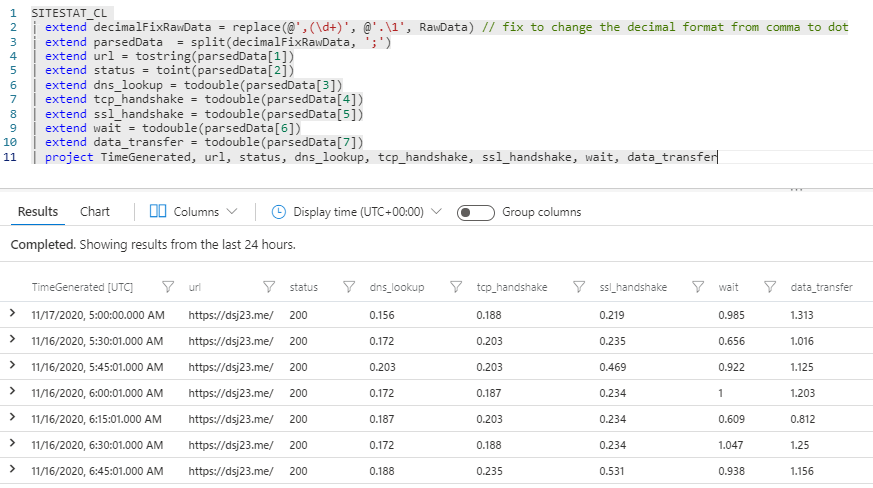
Task: Toggle the Group columns switch
Action: (476, 212)
